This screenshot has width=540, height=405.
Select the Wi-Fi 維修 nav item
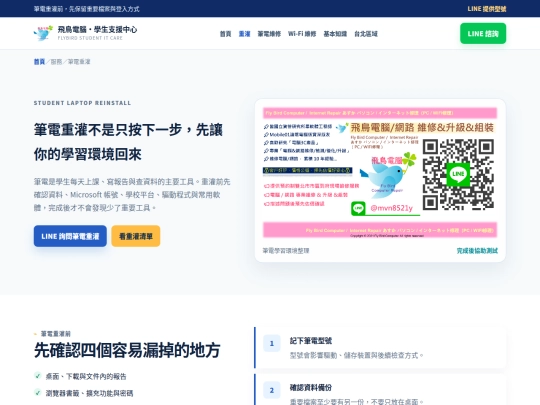point(302,34)
